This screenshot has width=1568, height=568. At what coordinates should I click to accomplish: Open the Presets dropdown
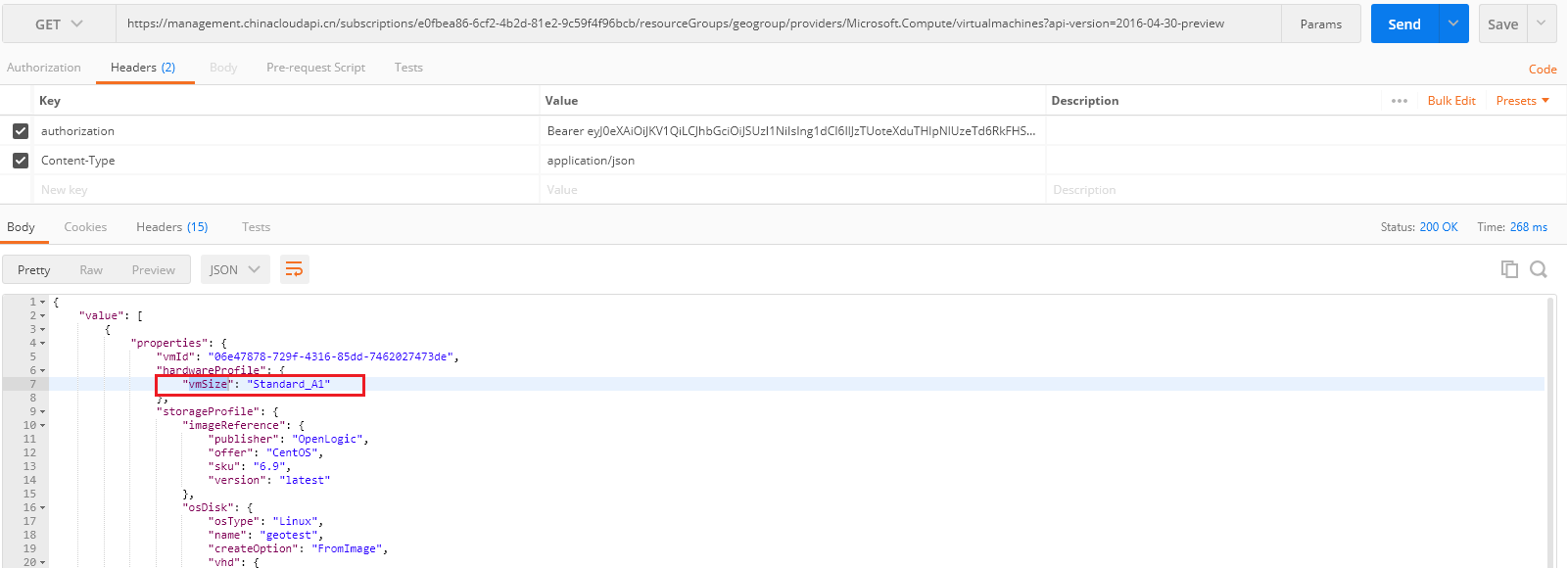pos(1522,101)
